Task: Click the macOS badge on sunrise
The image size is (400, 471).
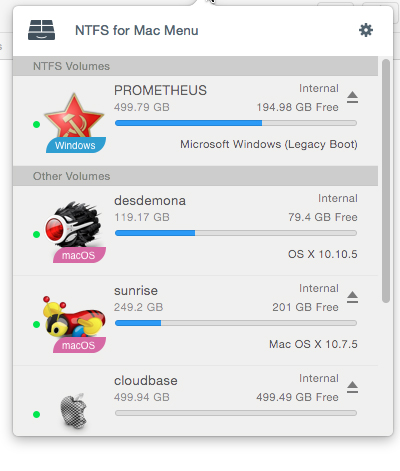Action: coord(79,345)
